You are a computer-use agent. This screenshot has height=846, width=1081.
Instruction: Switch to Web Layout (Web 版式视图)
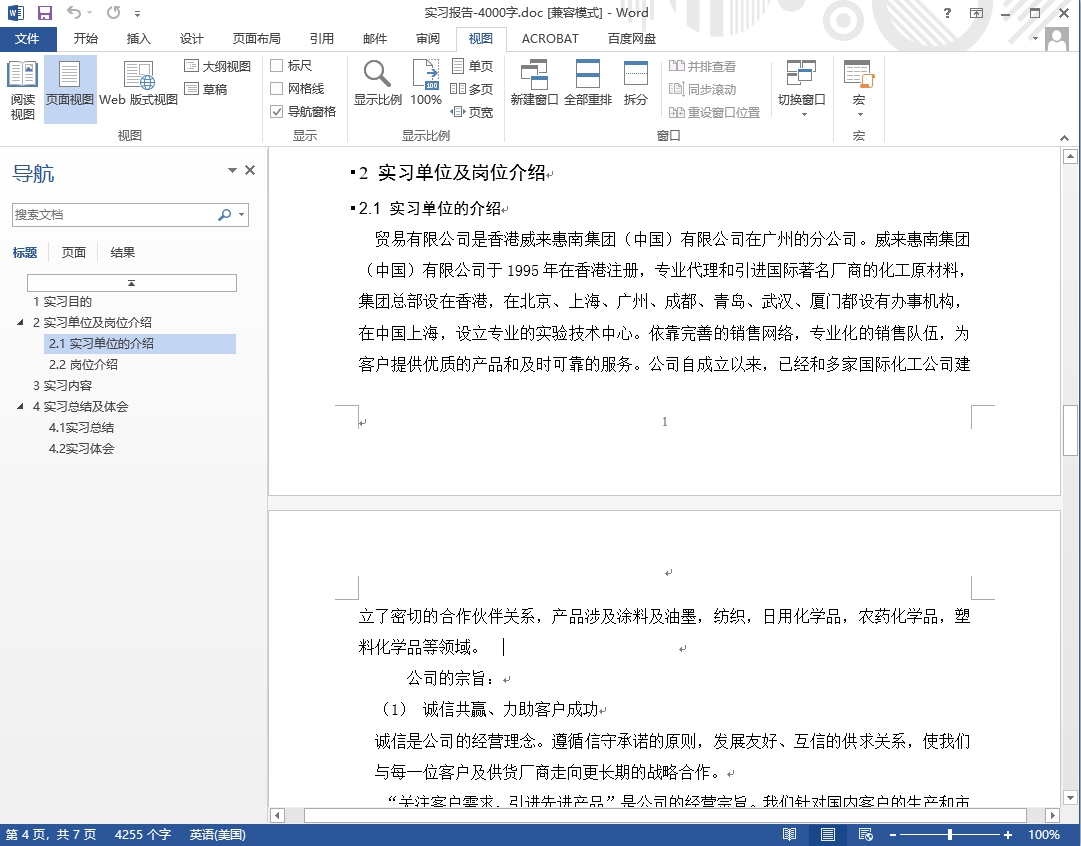click(x=138, y=89)
